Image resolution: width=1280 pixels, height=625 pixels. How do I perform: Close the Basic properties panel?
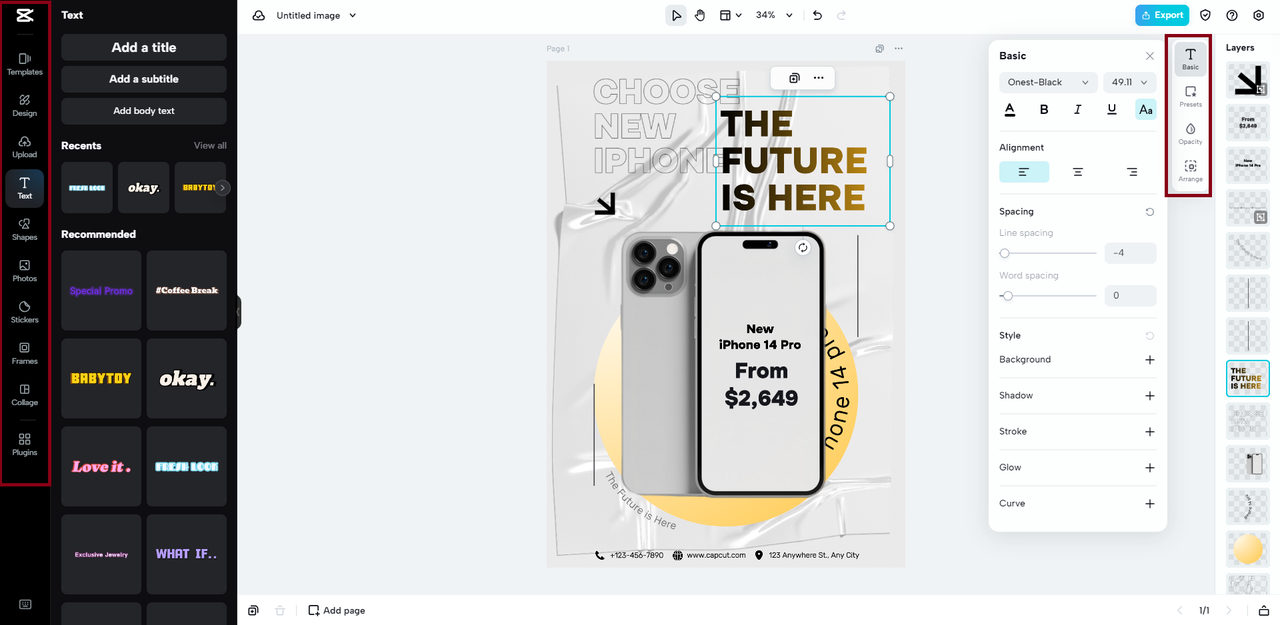1149,56
